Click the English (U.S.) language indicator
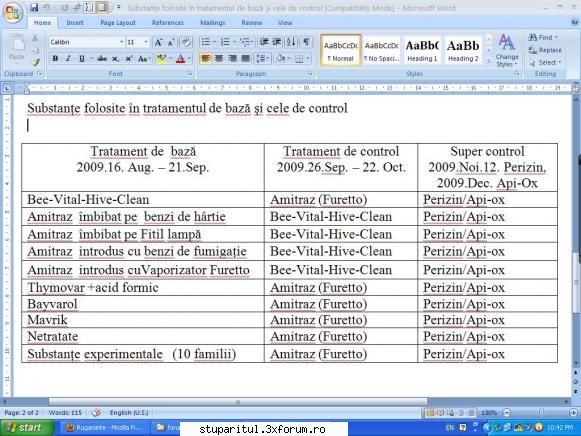The width and height of the screenshot is (581, 436). 129,413
